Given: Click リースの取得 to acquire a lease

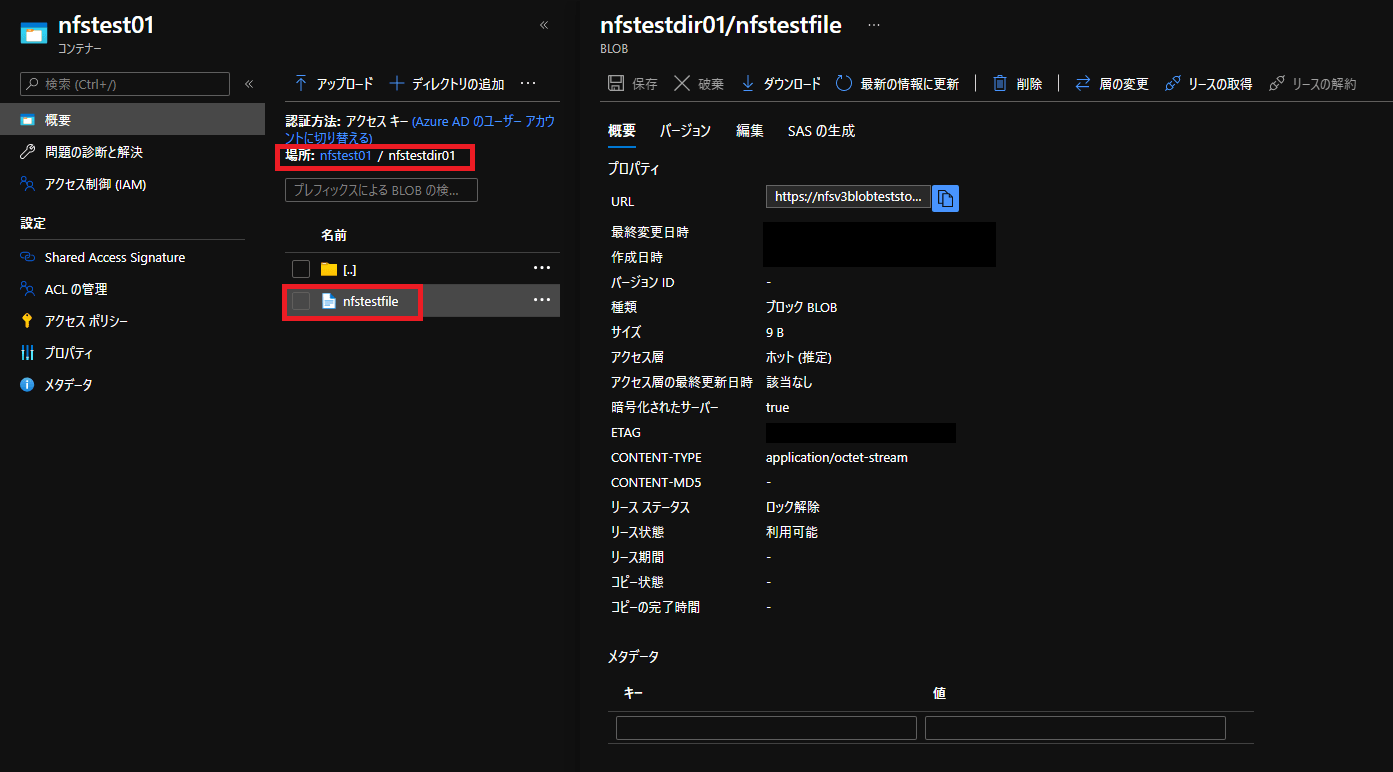Looking at the screenshot, I should pos(1208,84).
